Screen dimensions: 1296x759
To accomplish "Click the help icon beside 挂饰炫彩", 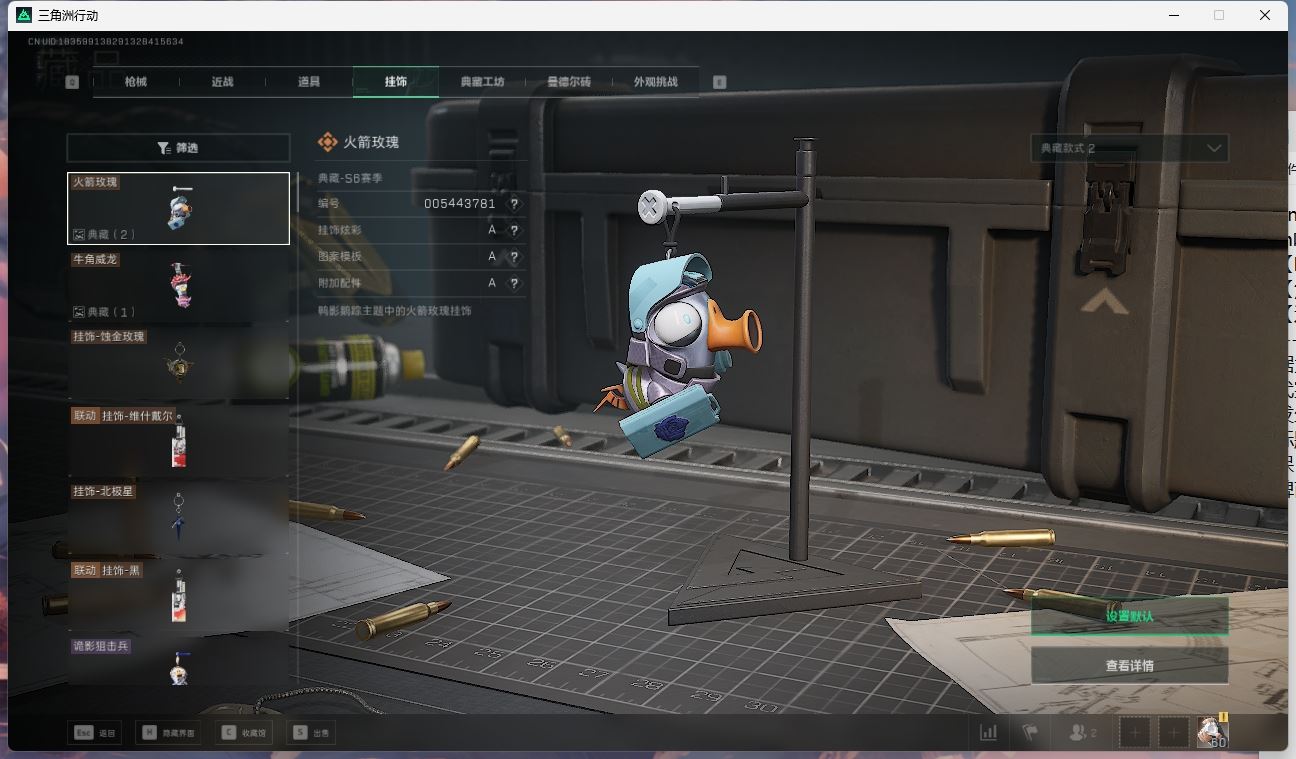I will 514,230.
